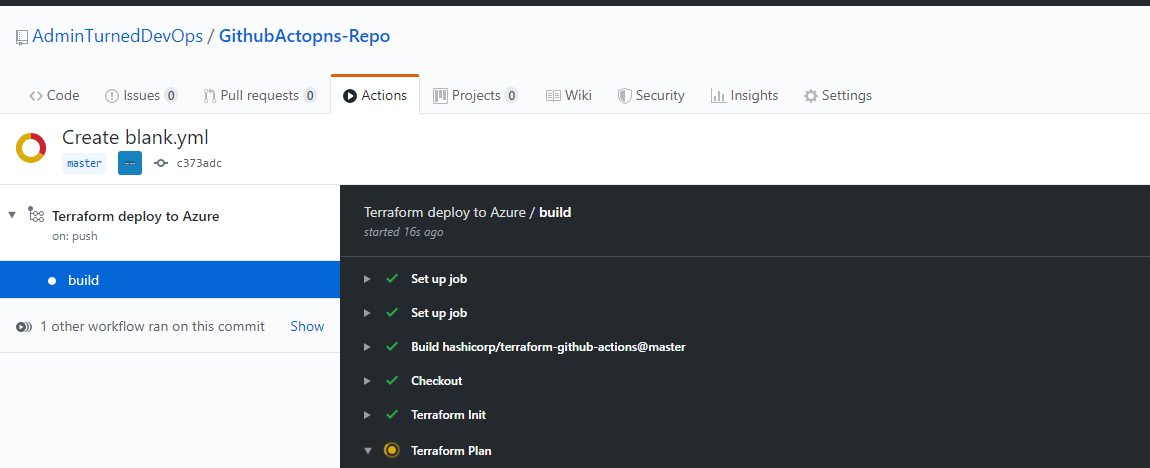Image resolution: width=1150 pixels, height=468 pixels.
Task: Collapse the Terraform deploy to Azure workflow
Action: [x=12, y=215]
